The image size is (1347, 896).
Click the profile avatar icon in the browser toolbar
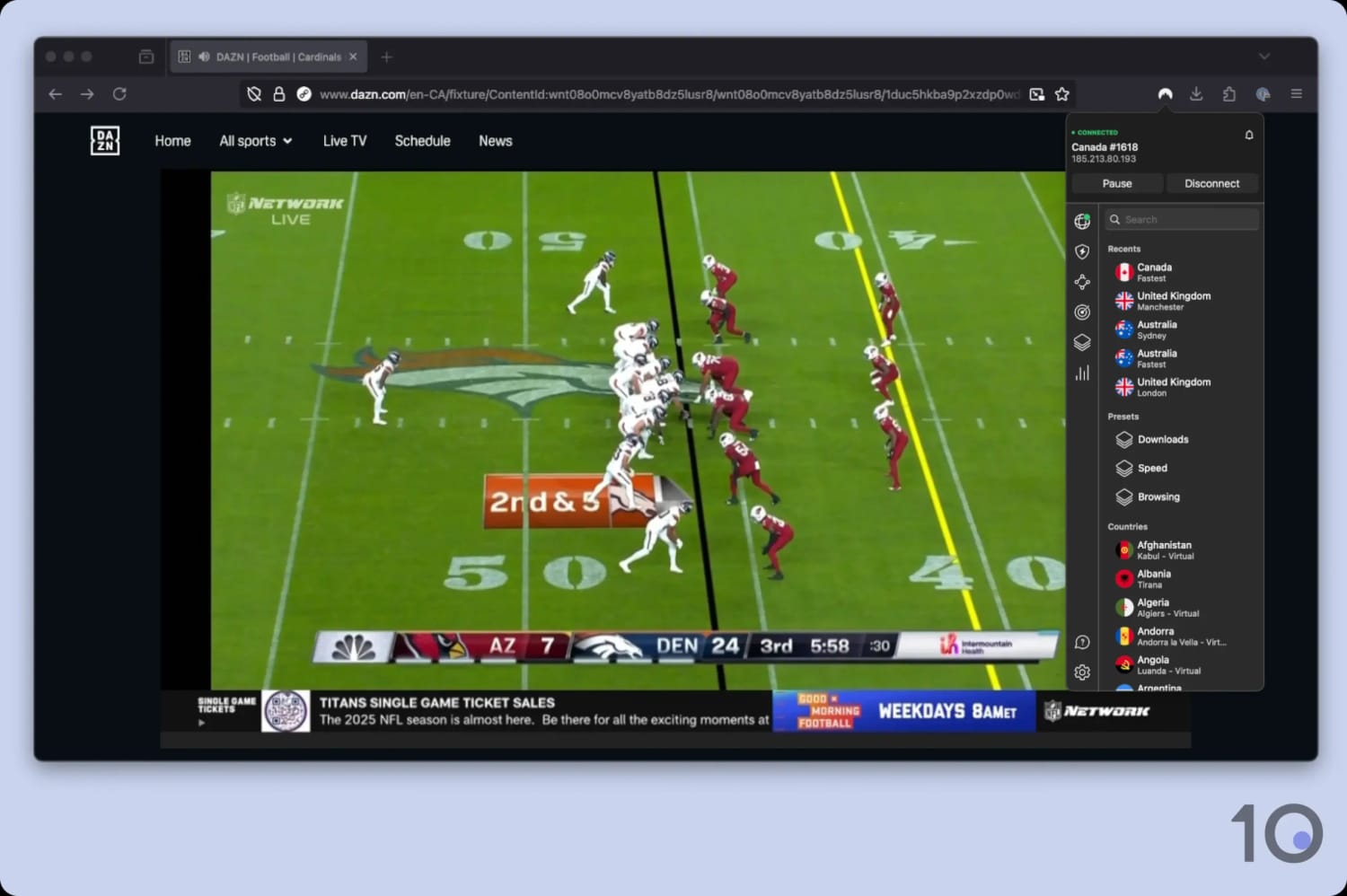coord(1263,93)
